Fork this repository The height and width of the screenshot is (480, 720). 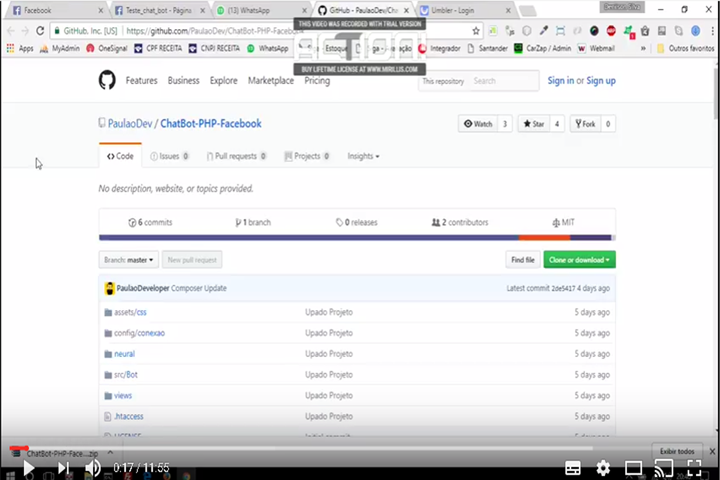[x=585, y=124]
